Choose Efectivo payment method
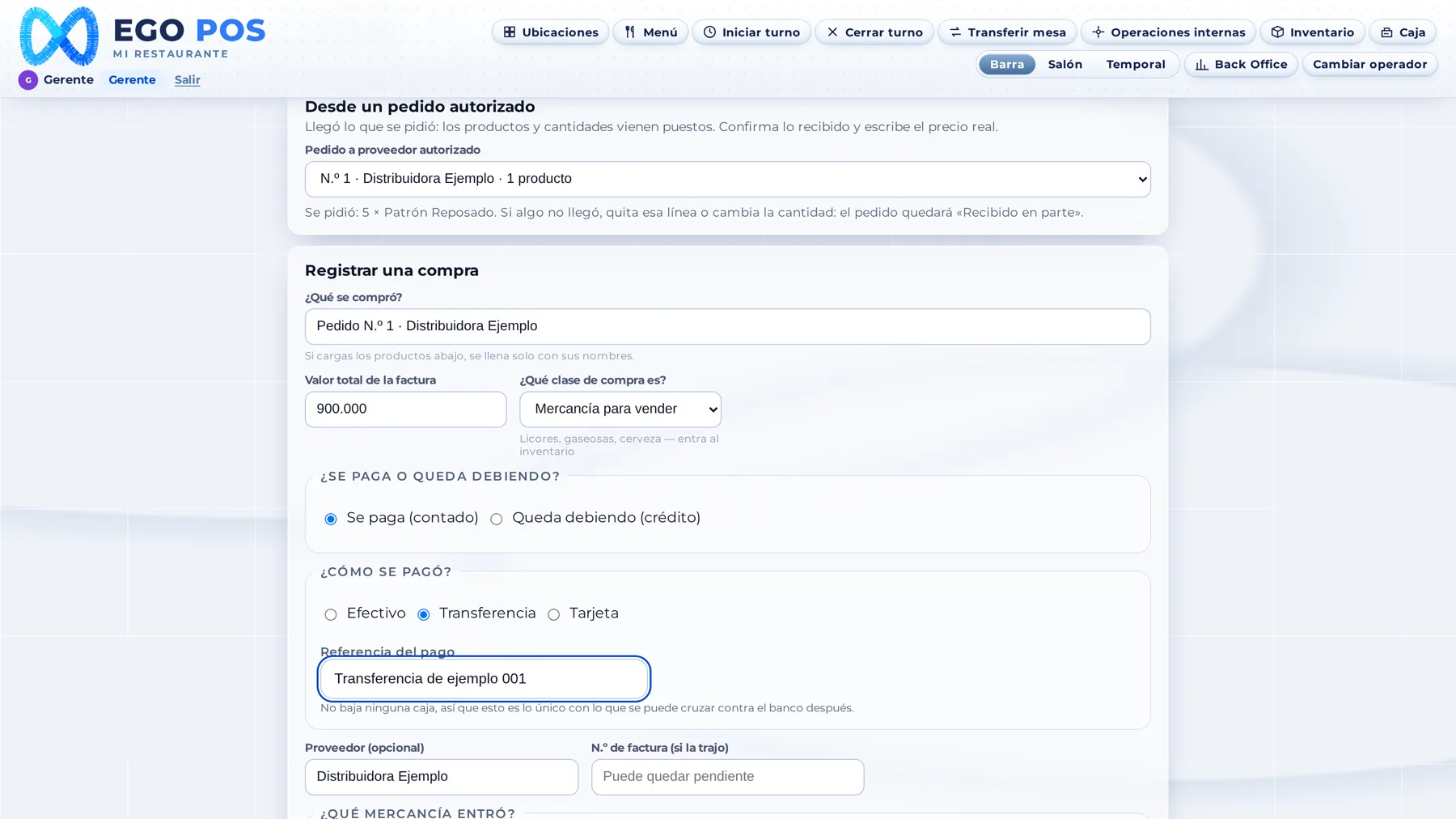The image size is (1456, 819). click(331, 614)
